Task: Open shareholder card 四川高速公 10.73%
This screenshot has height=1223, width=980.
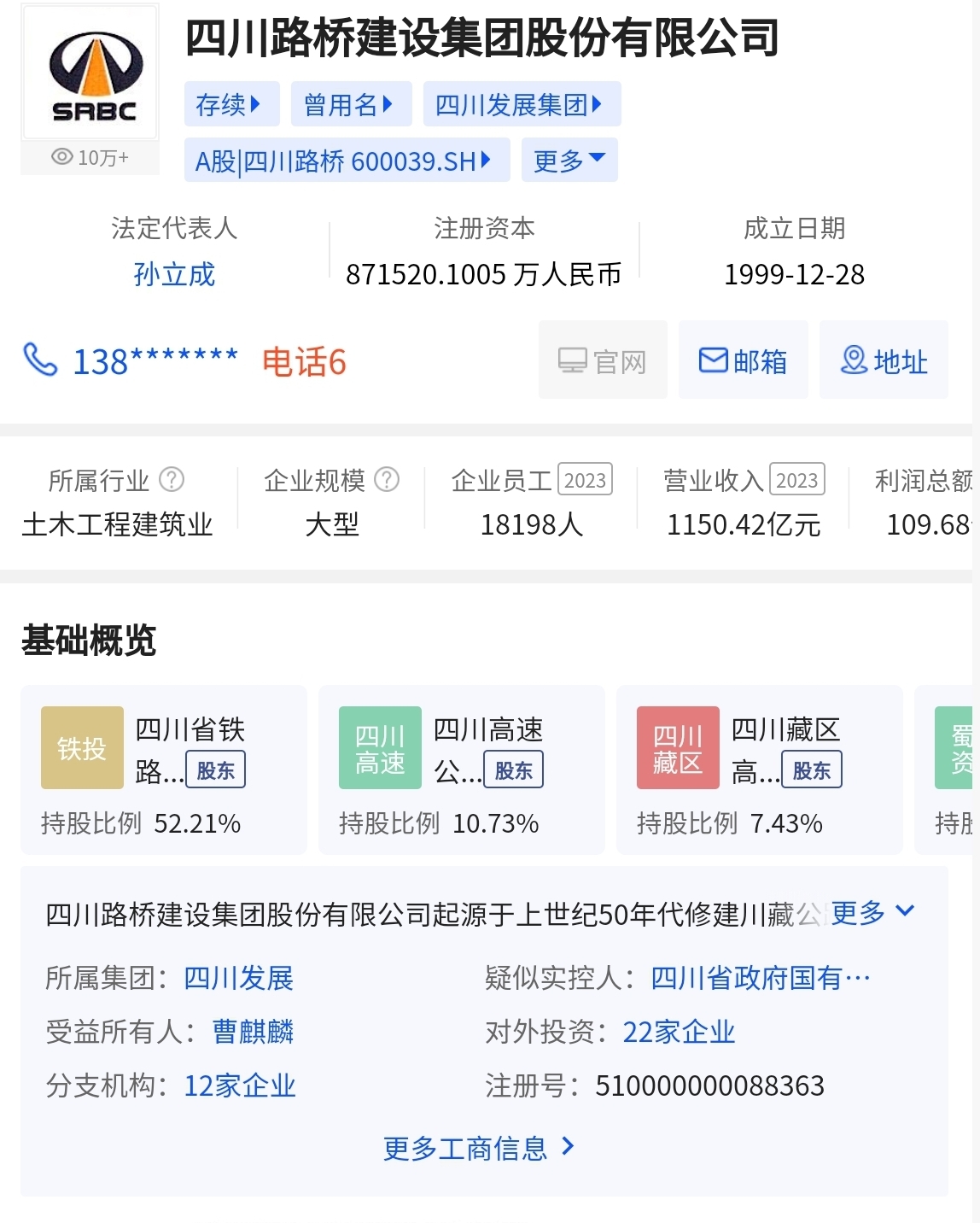Action: pos(462,769)
